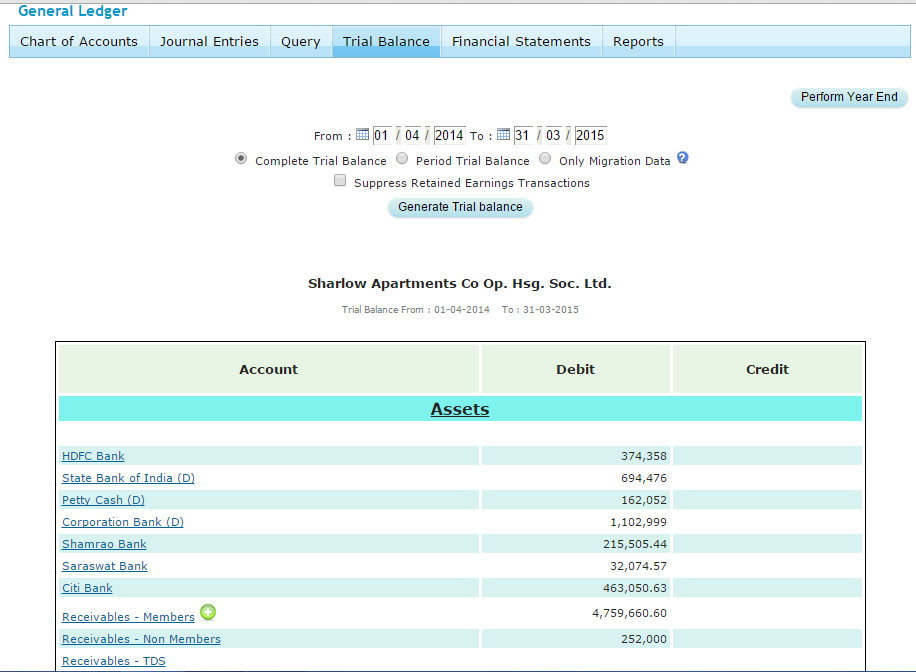The height and width of the screenshot is (672, 916).
Task: Switch to Journal Entries tab
Action: click(x=209, y=41)
